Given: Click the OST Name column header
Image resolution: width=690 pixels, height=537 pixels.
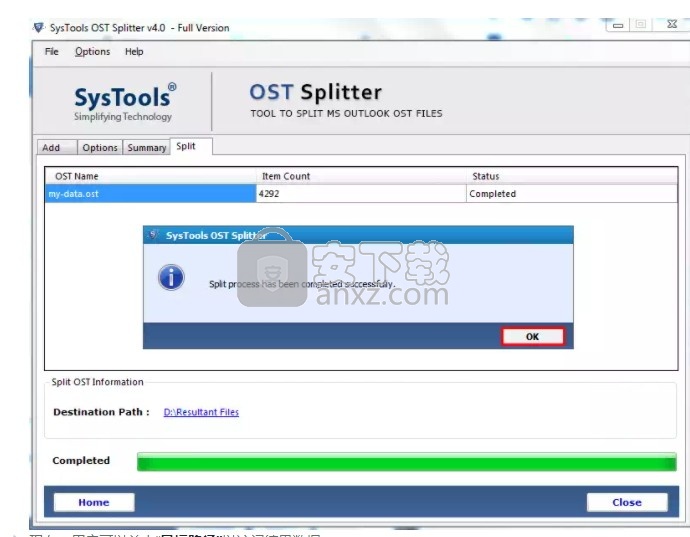Looking at the screenshot, I should 150,176.
